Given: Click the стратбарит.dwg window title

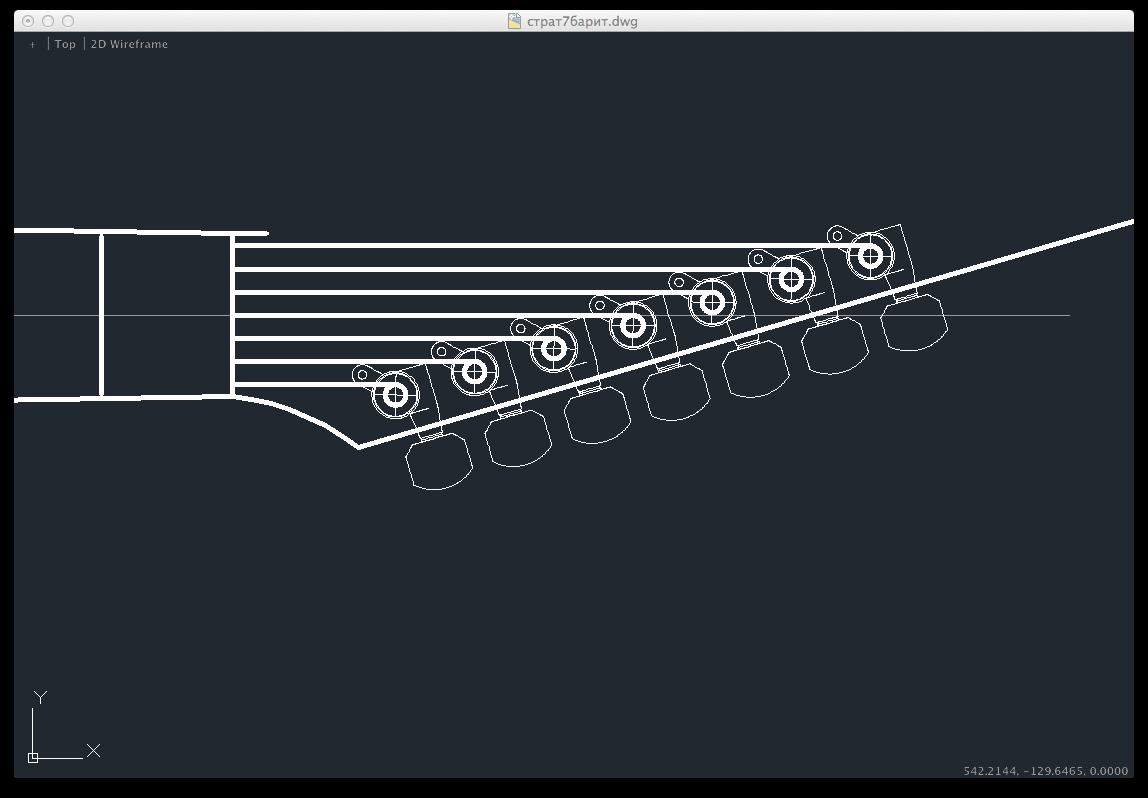Looking at the screenshot, I should tap(582, 21).
